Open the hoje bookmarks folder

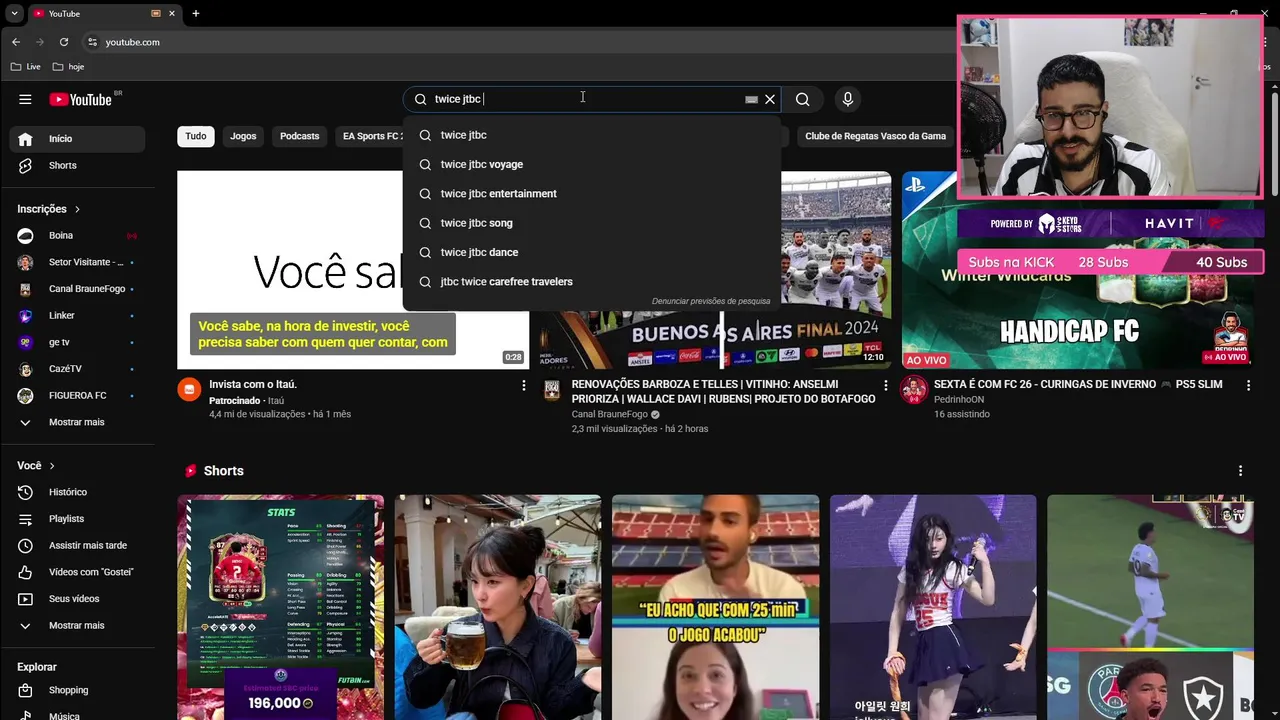[x=68, y=67]
